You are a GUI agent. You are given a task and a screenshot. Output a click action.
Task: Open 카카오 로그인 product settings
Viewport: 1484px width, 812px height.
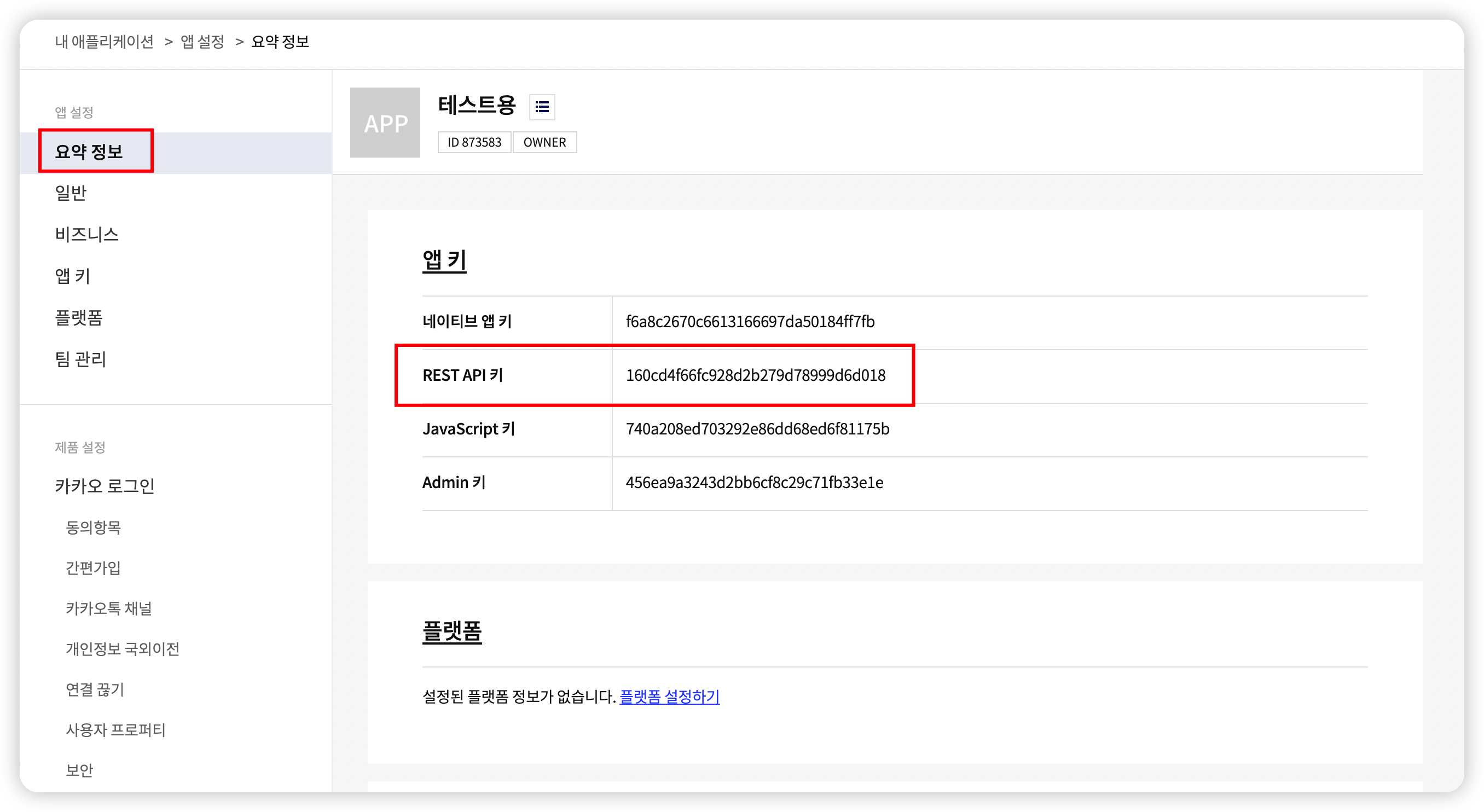tap(105, 486)
